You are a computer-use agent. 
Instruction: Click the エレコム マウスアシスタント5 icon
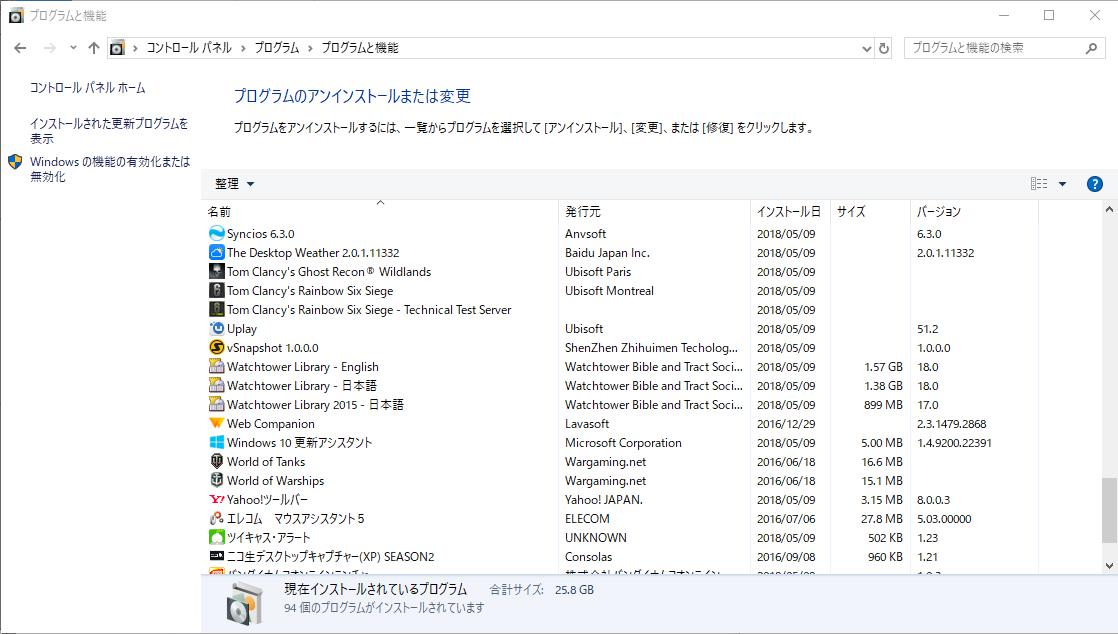(x=217, y=518)
